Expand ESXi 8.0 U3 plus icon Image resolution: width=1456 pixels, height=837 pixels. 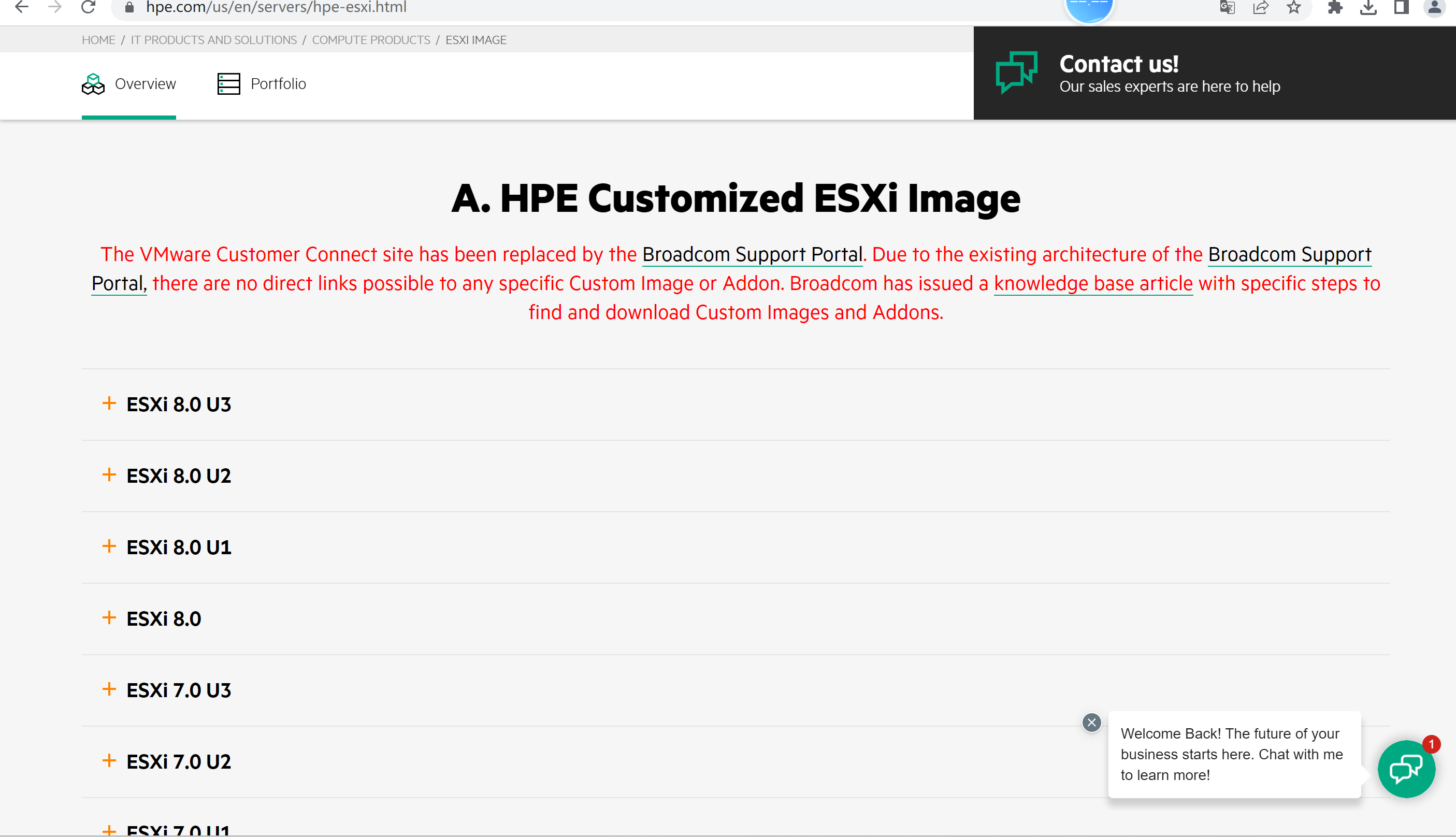click(x=109, y=403)
